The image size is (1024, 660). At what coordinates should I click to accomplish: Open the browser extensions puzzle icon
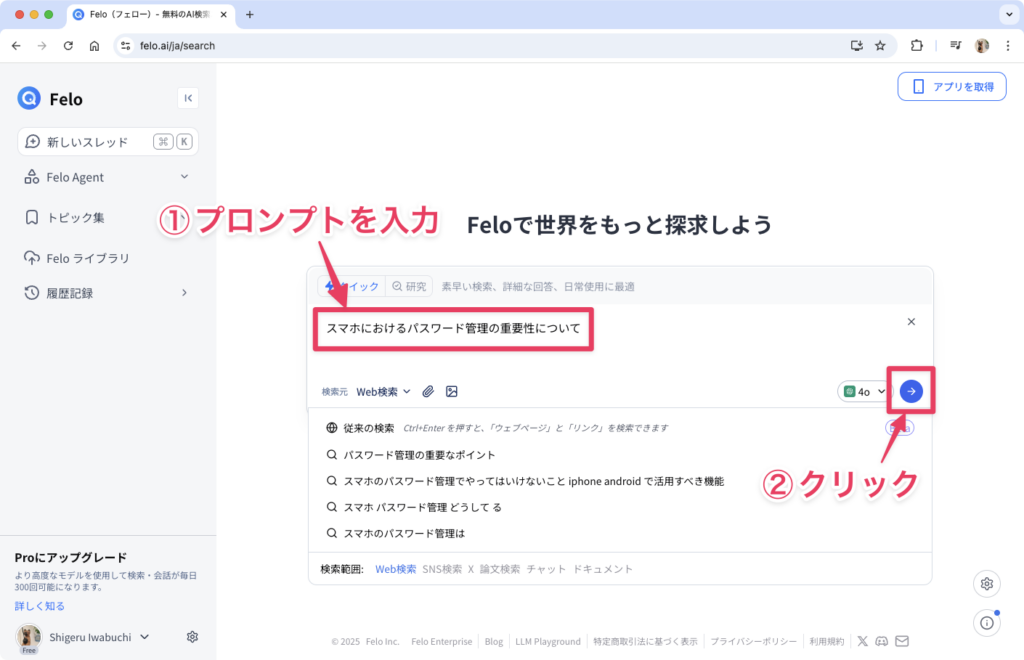917,46
